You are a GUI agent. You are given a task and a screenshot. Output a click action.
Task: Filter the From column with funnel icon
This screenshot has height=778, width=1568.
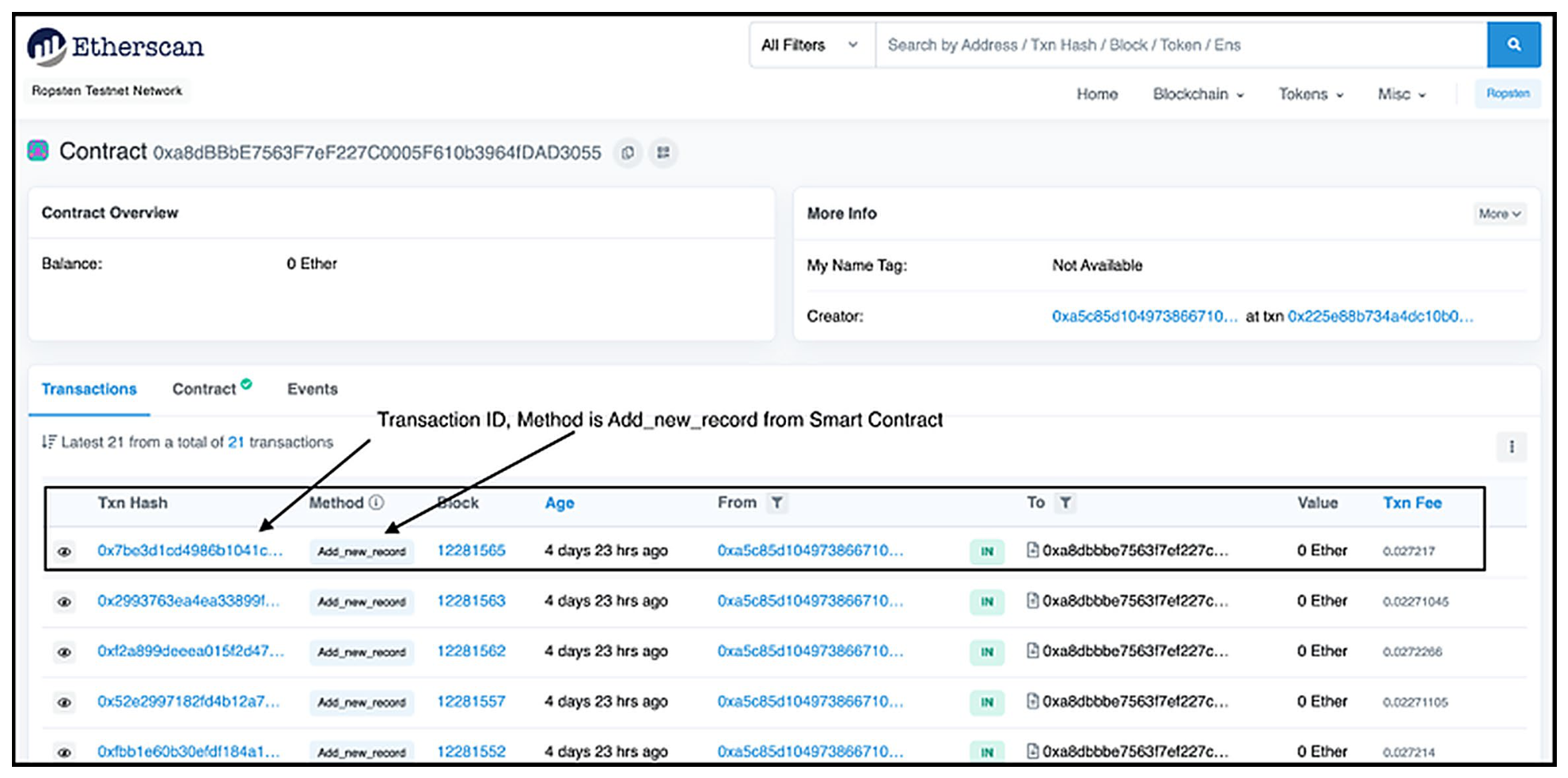coord(776,502)
